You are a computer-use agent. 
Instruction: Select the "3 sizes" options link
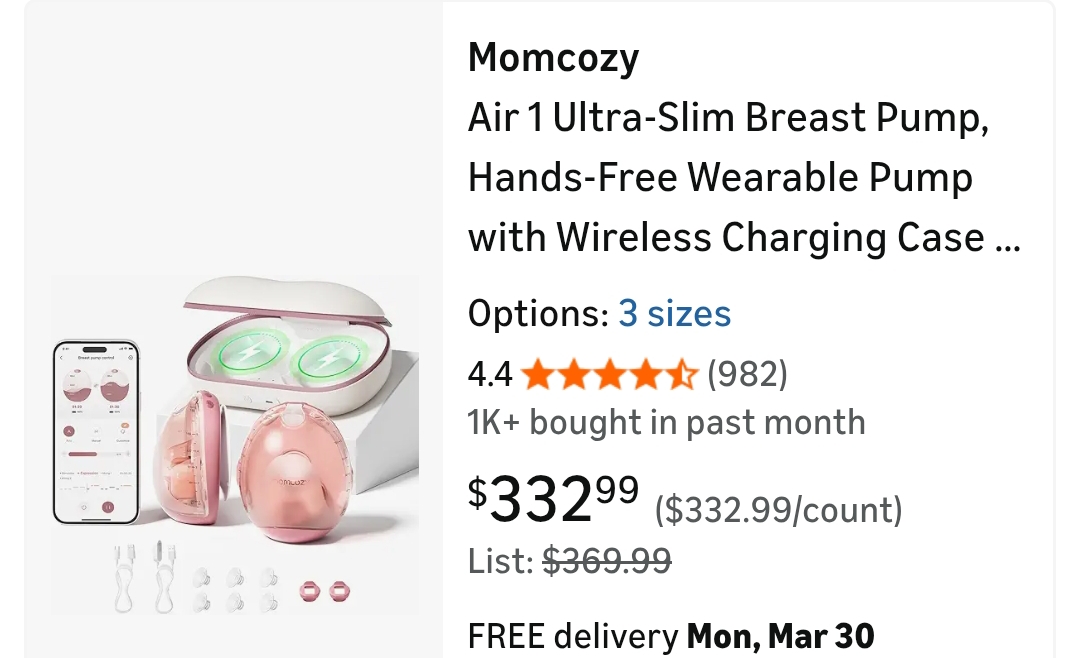click(x=674, y=314)
